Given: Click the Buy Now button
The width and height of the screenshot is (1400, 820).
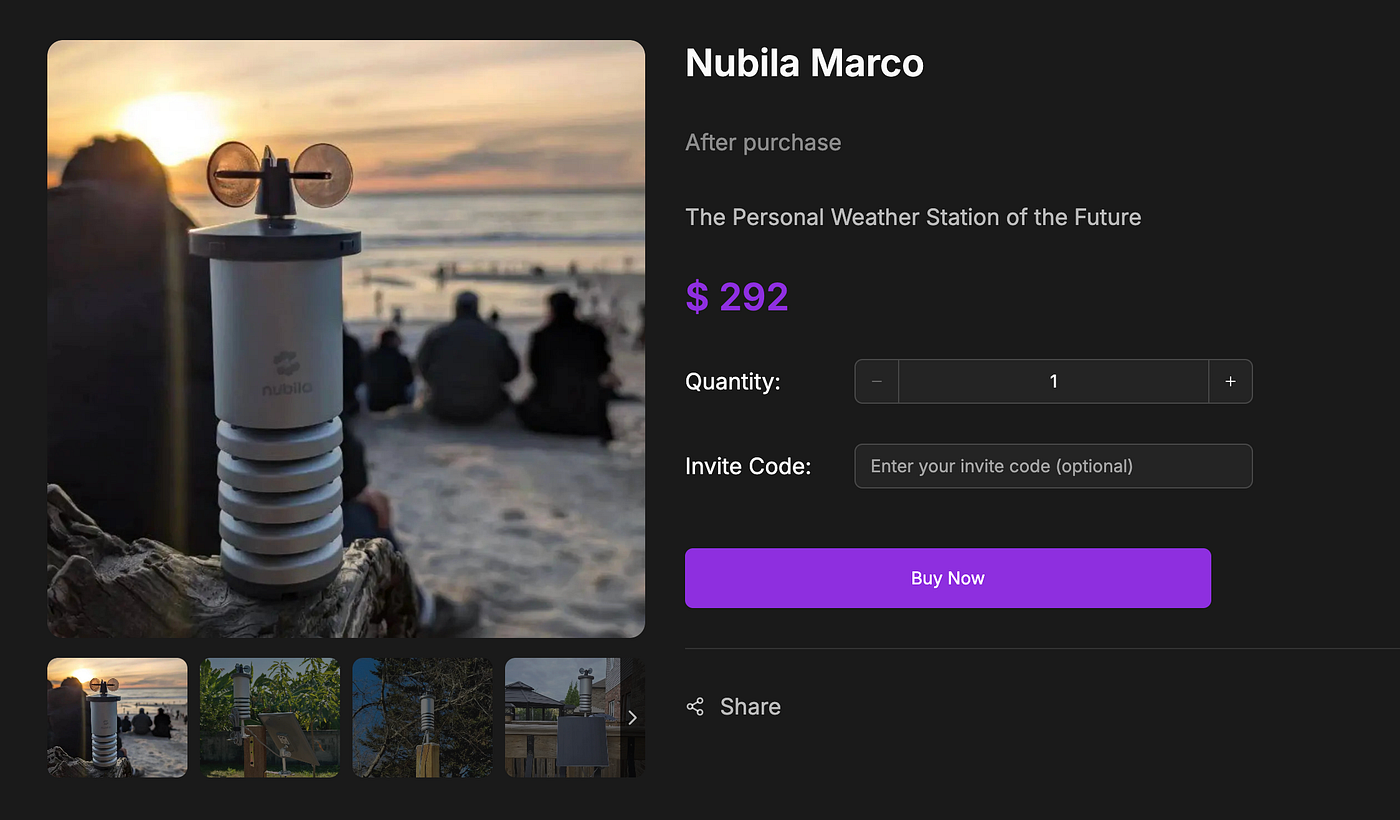Looking at the screenshot, I should pos(948,578).
